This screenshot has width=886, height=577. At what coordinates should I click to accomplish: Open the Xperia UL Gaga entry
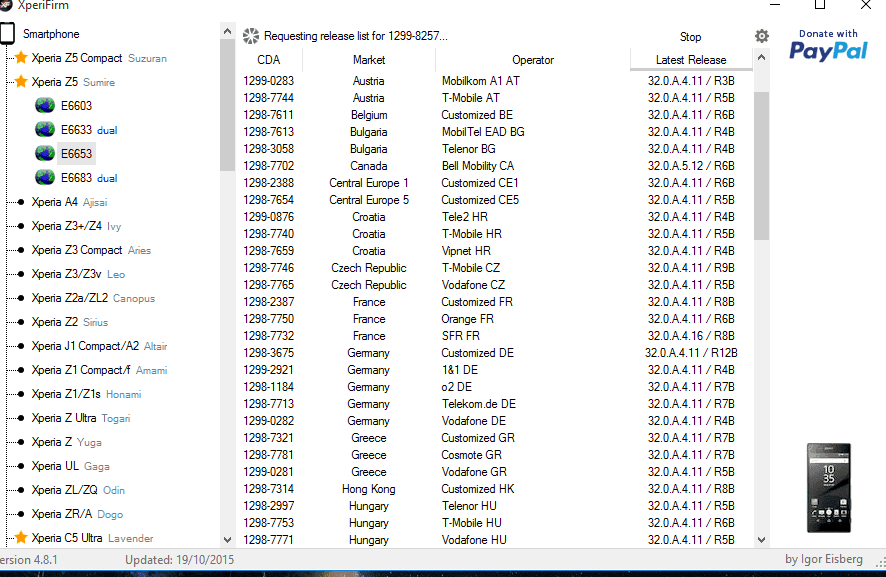pos(71,466)
